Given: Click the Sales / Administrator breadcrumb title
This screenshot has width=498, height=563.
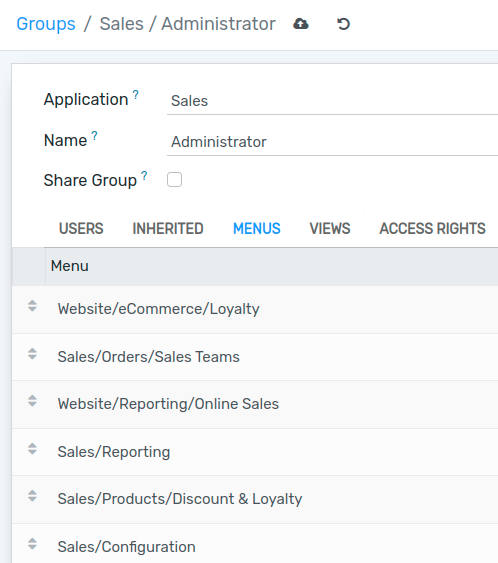Looking at the screenshot, I should pyautogui.click(x=187, y=24).
